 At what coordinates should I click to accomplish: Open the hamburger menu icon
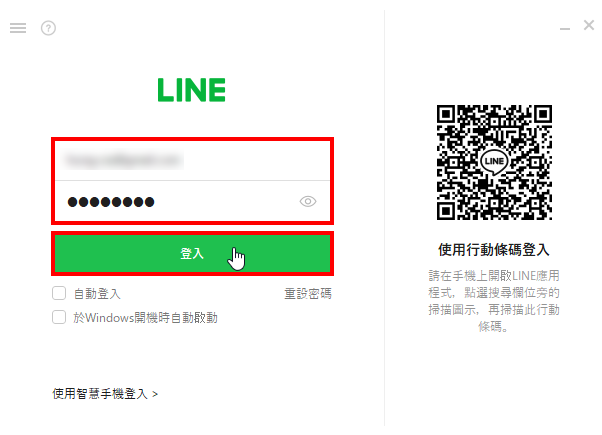[18, 28]
